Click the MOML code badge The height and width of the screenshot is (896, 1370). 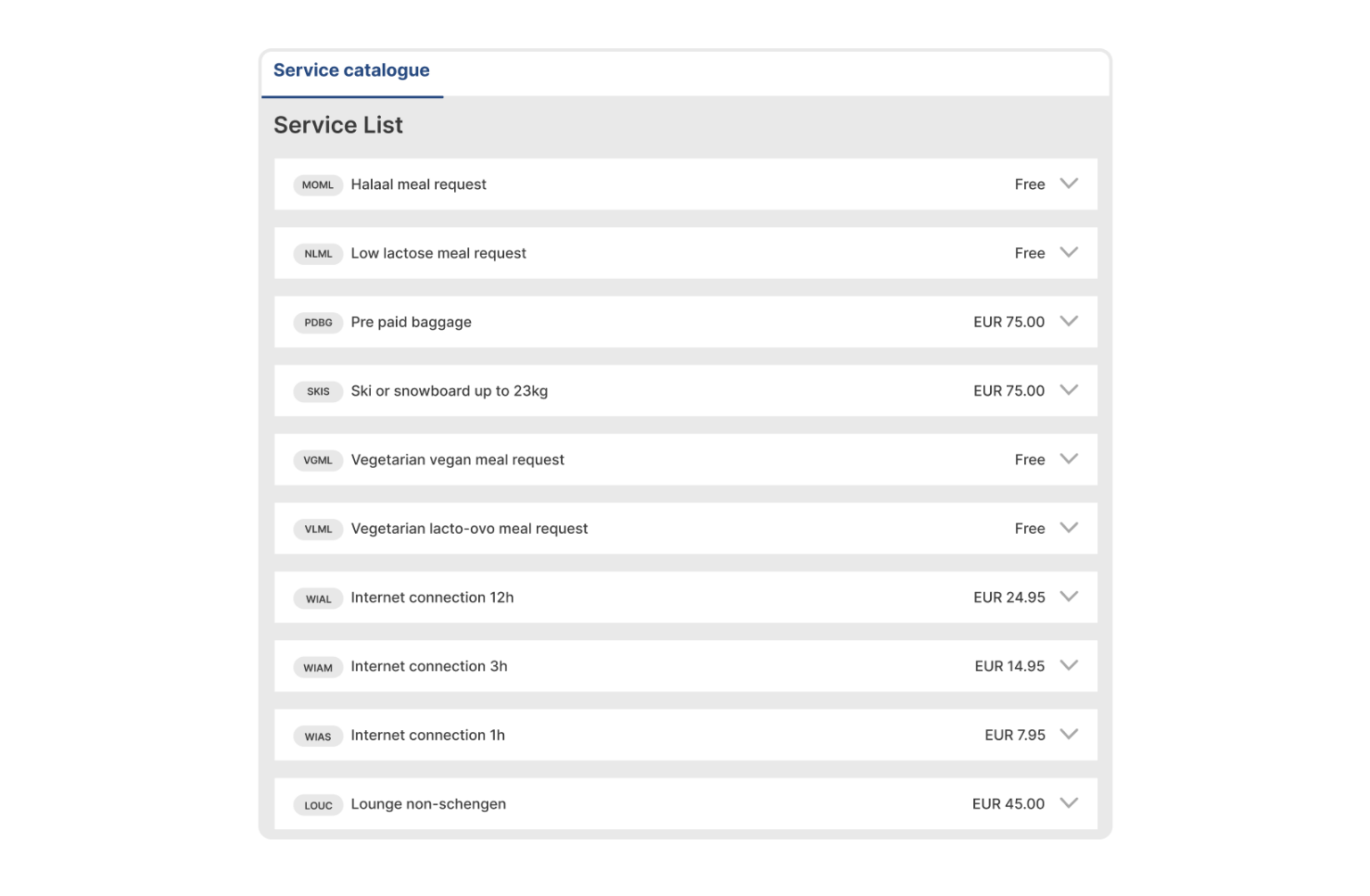tap(318, 185)
